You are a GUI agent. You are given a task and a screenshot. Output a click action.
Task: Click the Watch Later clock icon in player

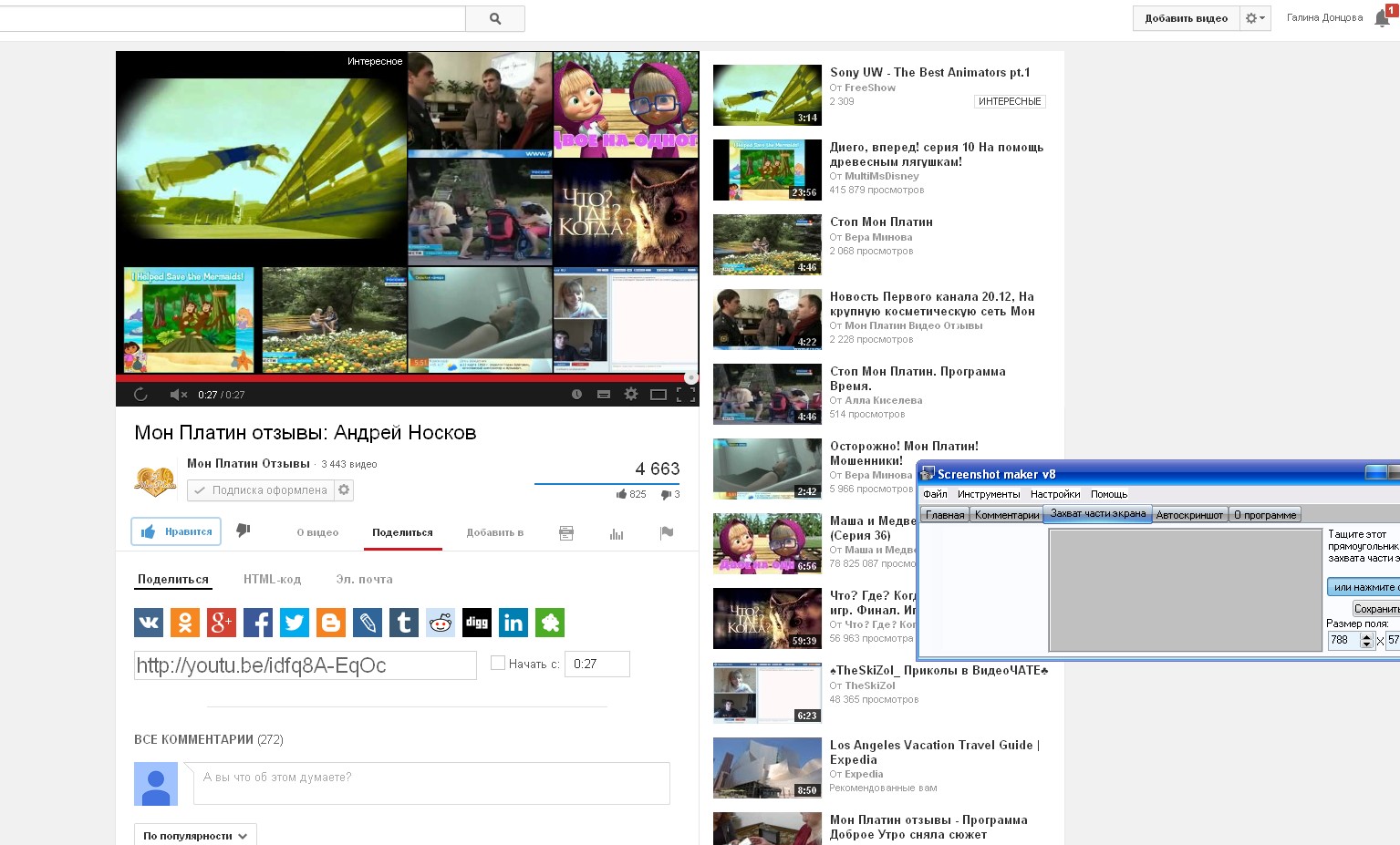[x=576, y=395]
